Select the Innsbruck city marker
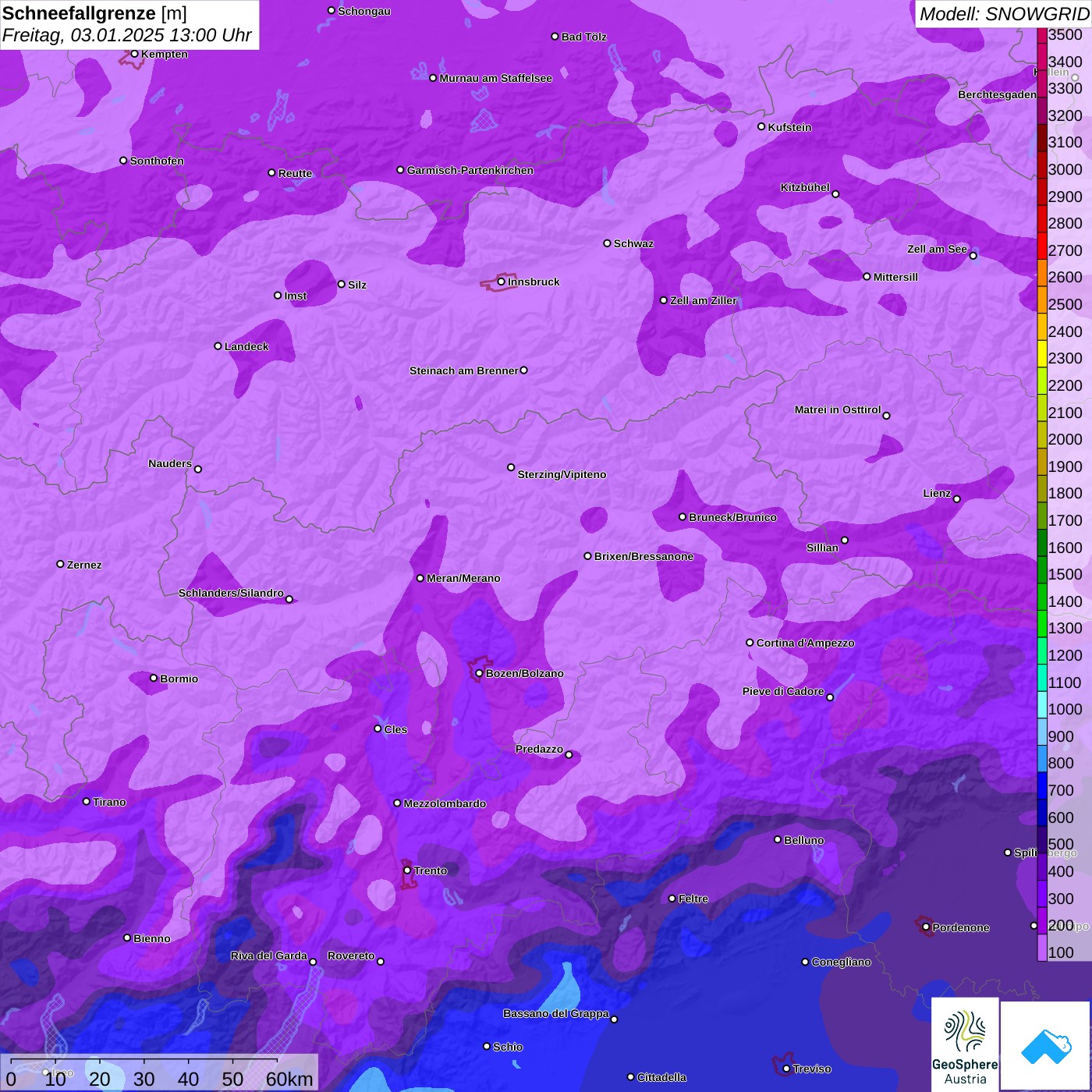The image size is (1092, 1092). pos(501,282)
